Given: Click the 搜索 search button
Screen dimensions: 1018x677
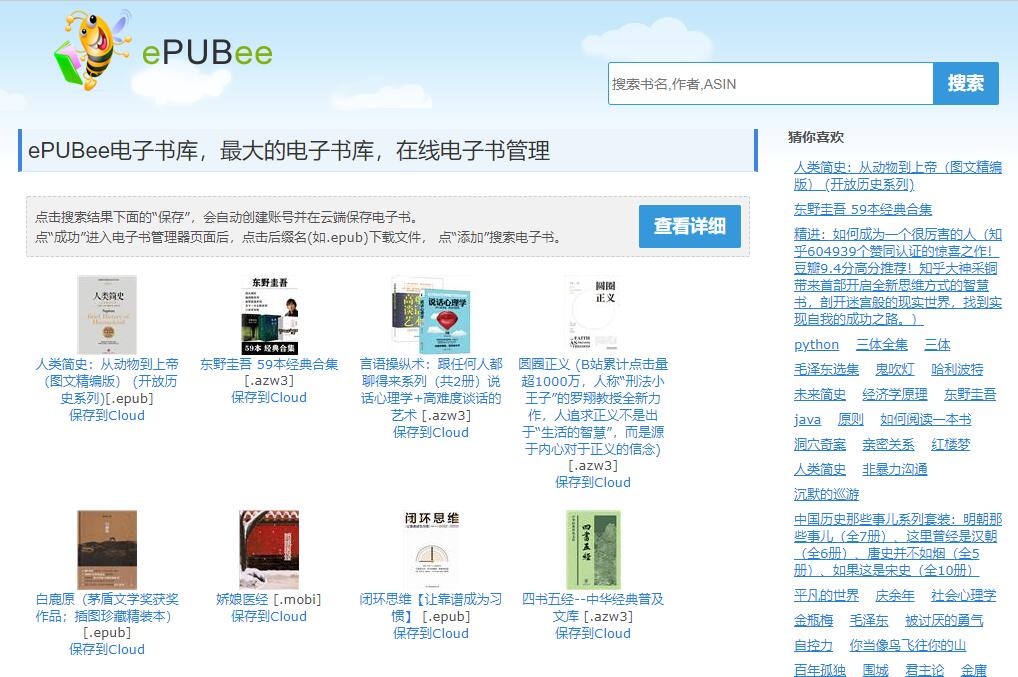Looking at the screenshot, I should click(965, 84).
